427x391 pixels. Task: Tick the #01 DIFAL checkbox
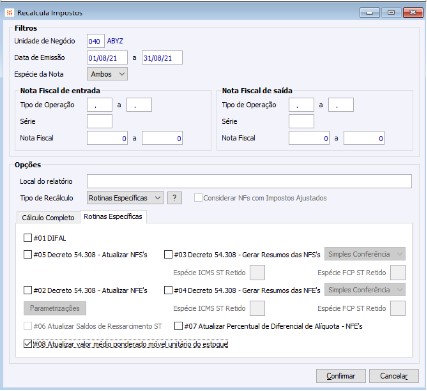tap(28, 238)
